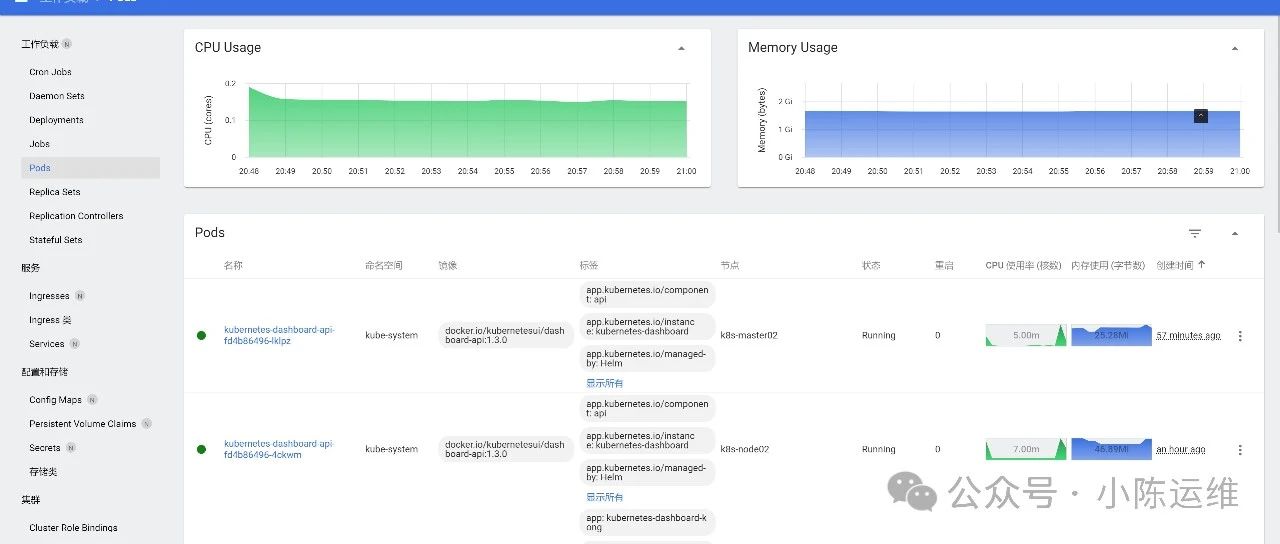The height and width of the screenshot is (544, 1280).
Task: Click the 集群 section heading
Action: 31,500
